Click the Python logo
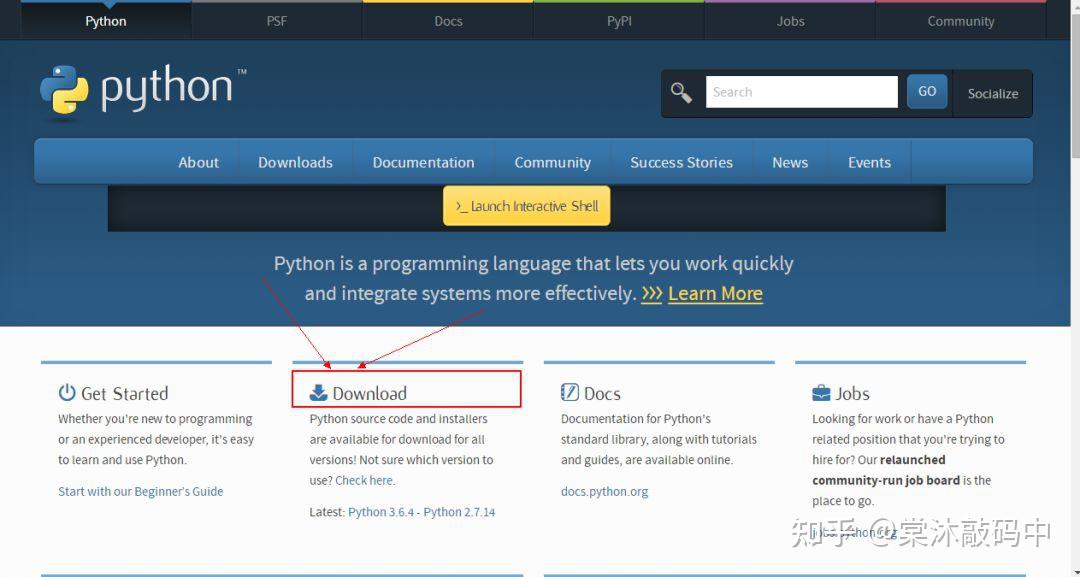The height and width of the screenshot is (577, 1080). click(143, 90)
